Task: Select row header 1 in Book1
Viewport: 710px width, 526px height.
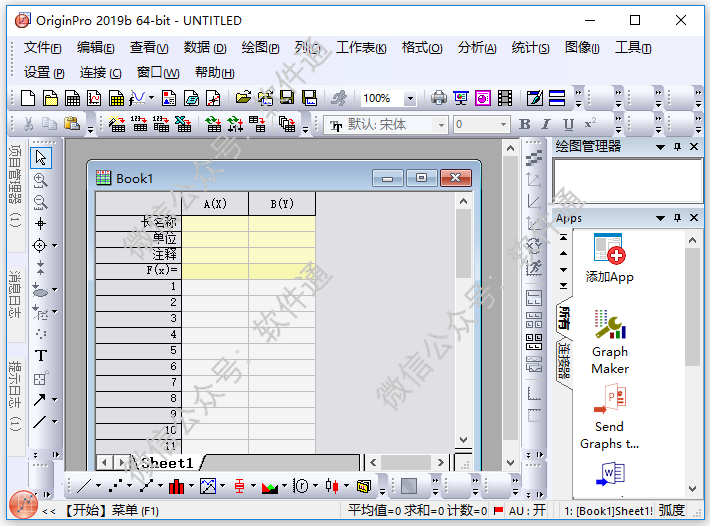Action: (138, 287)
